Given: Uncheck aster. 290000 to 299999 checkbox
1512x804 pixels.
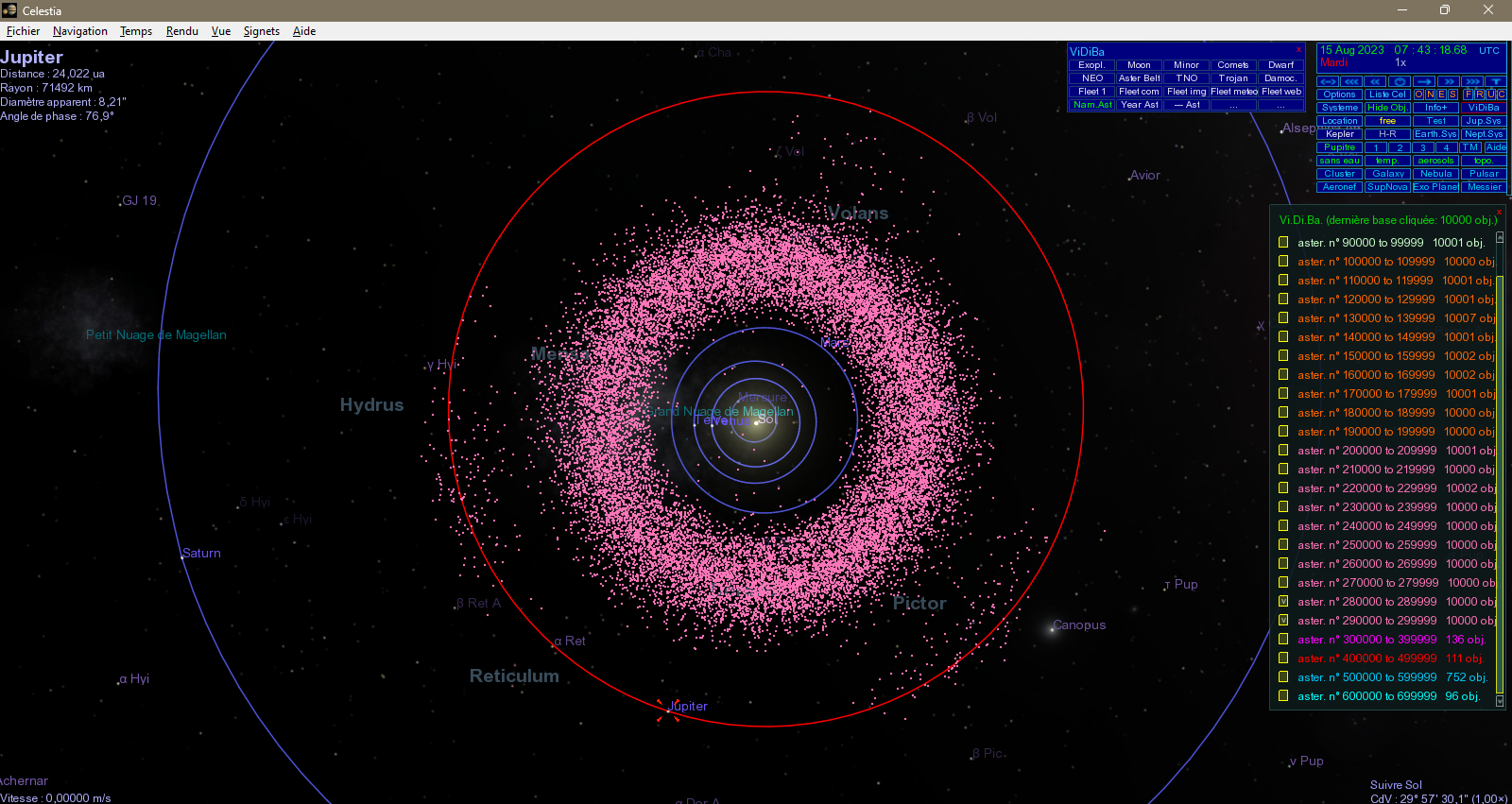Looking at the screenshot, I should [x=1283, y=621].
